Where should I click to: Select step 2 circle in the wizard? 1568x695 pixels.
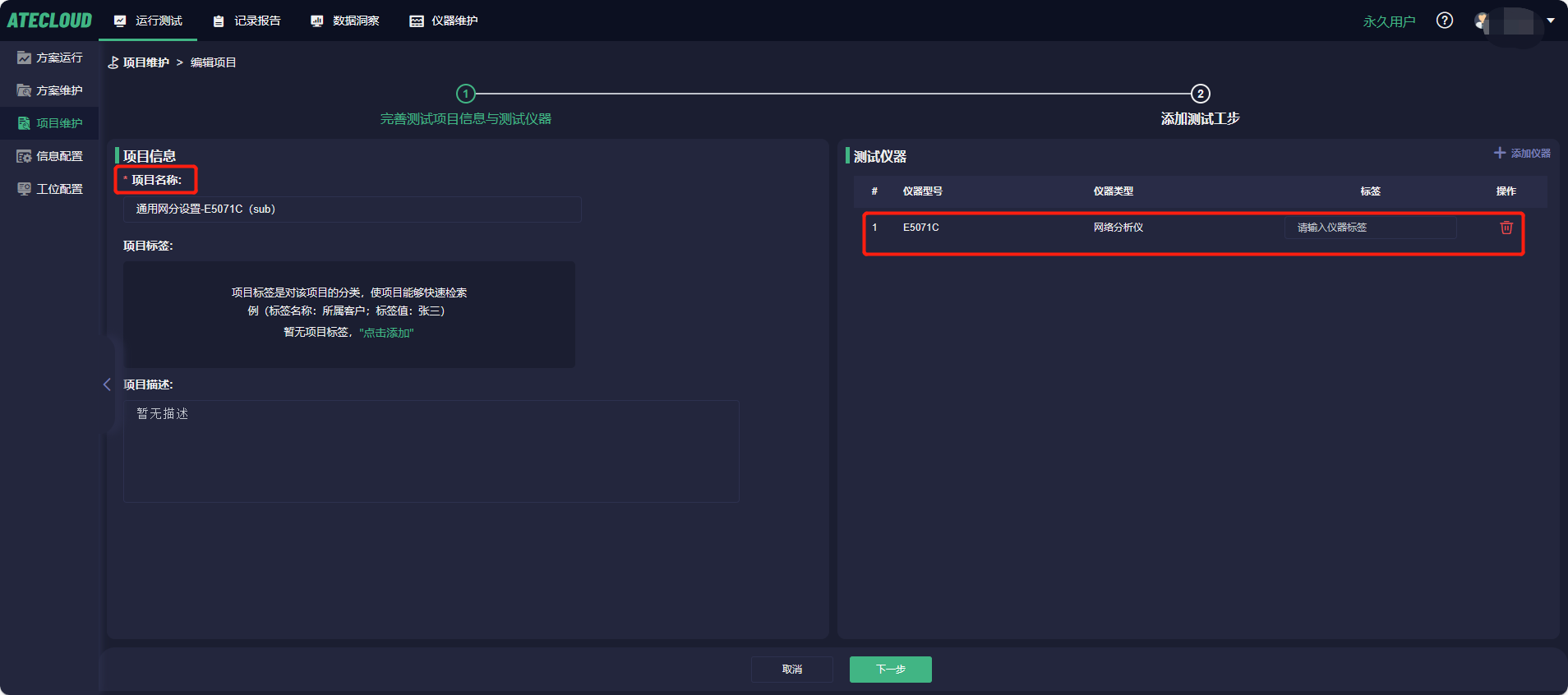point(1201,94)
